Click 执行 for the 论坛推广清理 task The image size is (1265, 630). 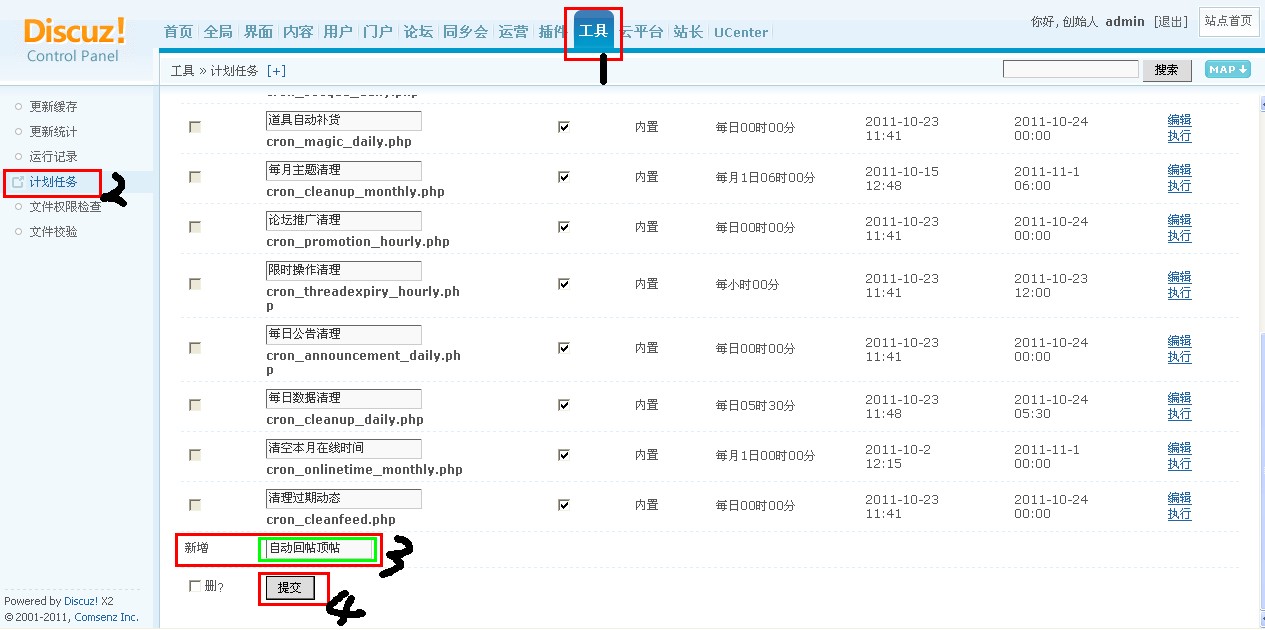pyautogui.click(x=1179, y=236)
